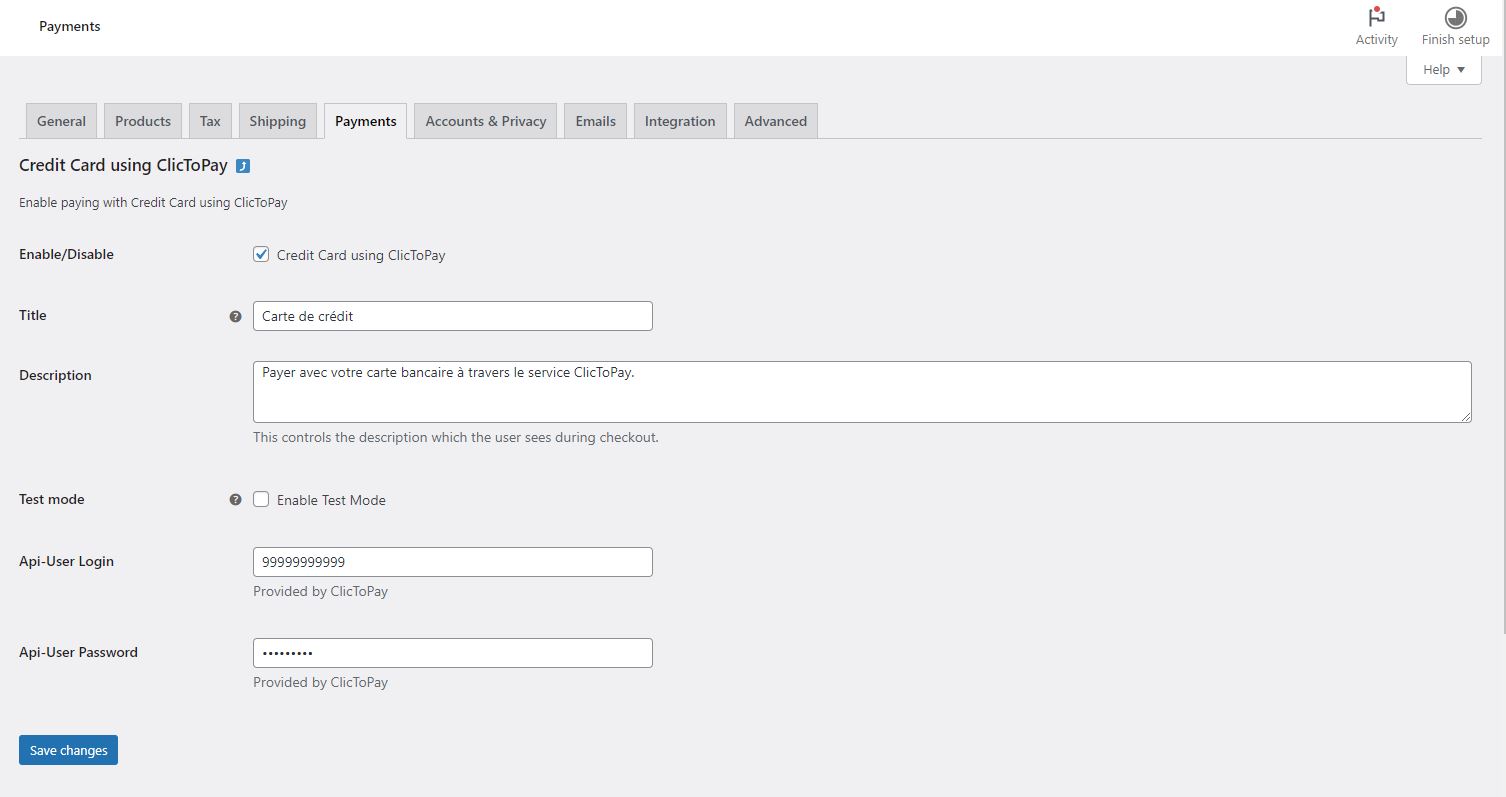Screen dimensions: 1506x797
Task: Open the Finish setup progress icon
Action: point(1455,18)
